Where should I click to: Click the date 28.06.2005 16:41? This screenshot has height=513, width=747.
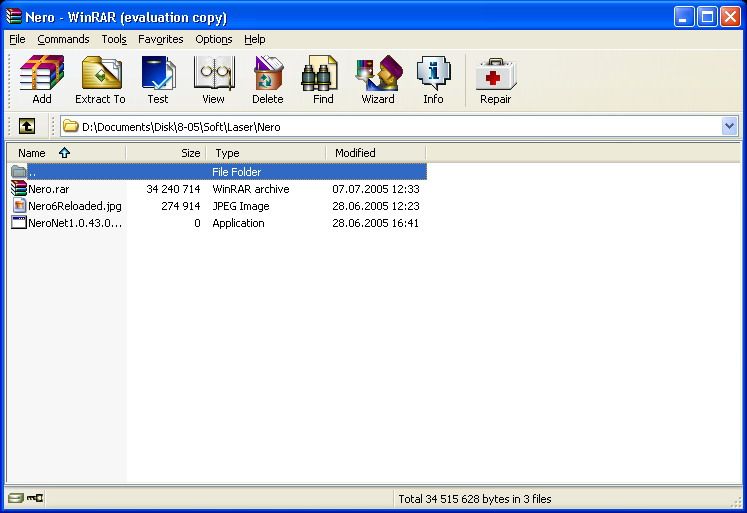click(375, 223)
